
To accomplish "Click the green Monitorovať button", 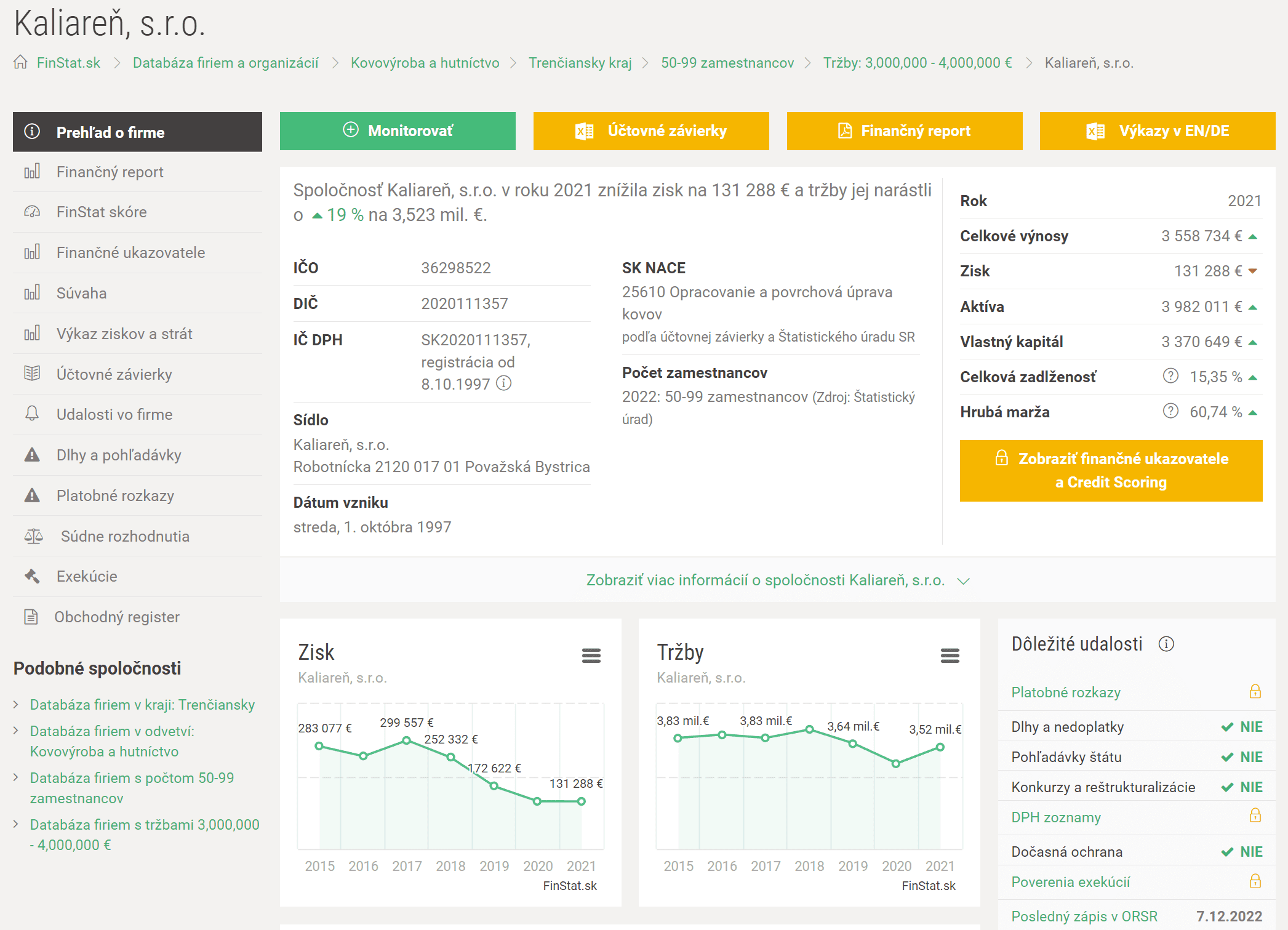I will [x=398, y=130].
